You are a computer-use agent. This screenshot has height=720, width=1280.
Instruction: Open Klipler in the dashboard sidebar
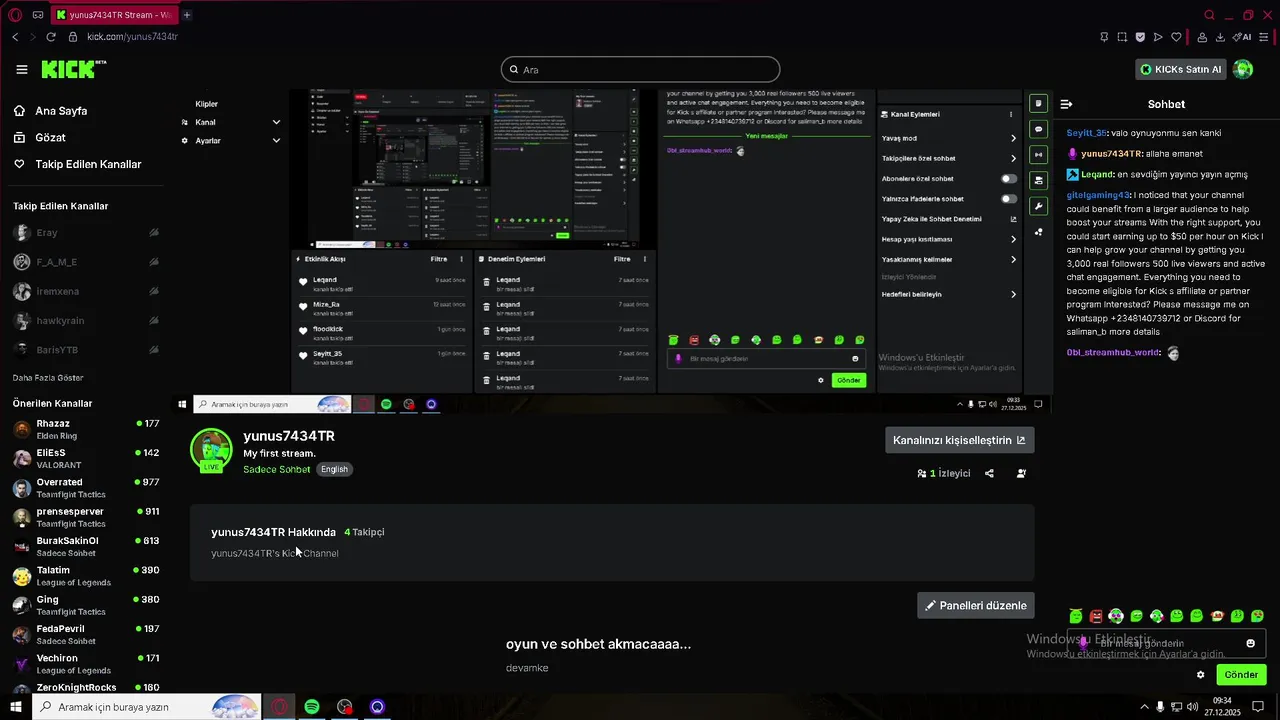click(207, 104)
